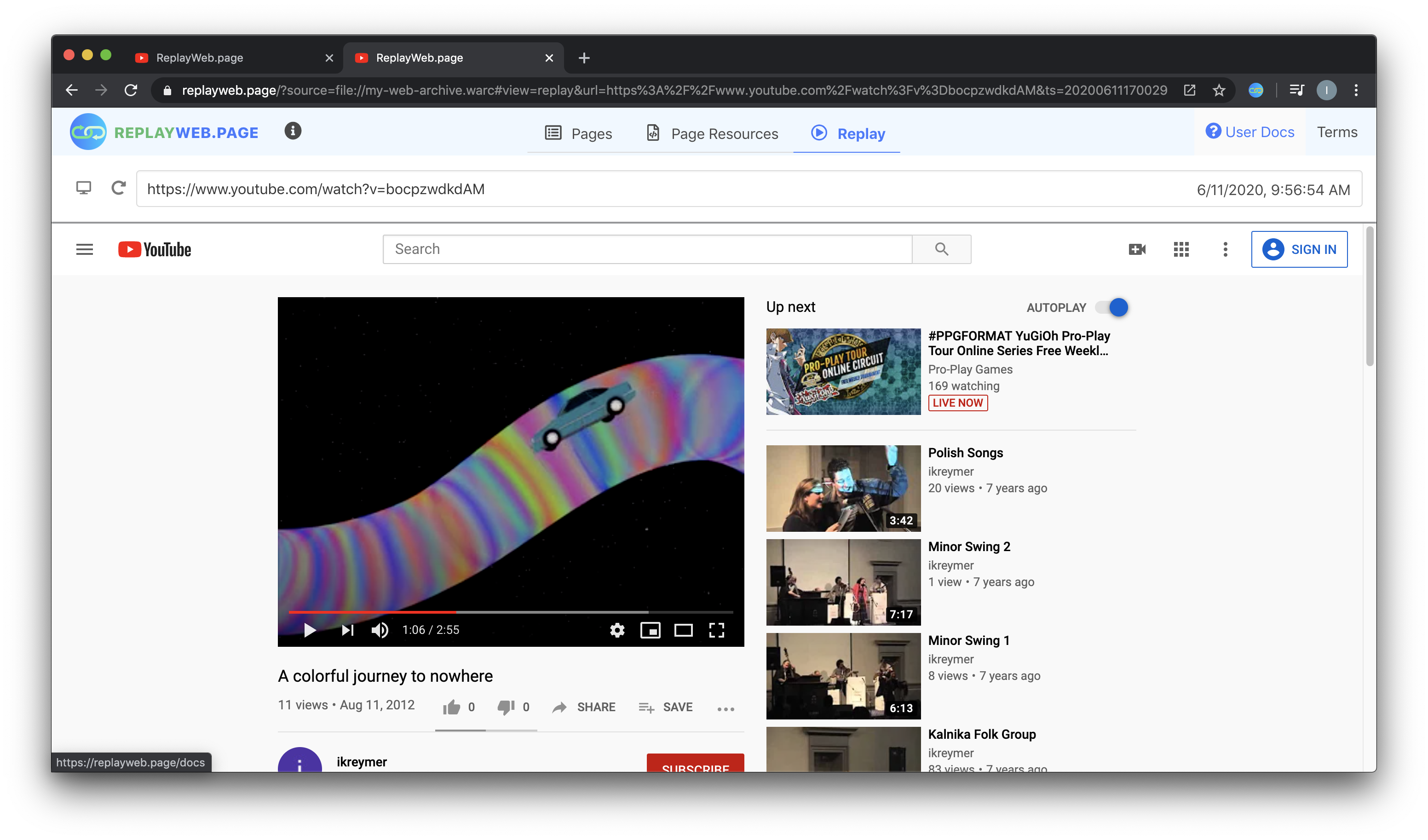Open the ikreymer channel name
Viewport: 1428px width, 840px height.
(362, 762)
